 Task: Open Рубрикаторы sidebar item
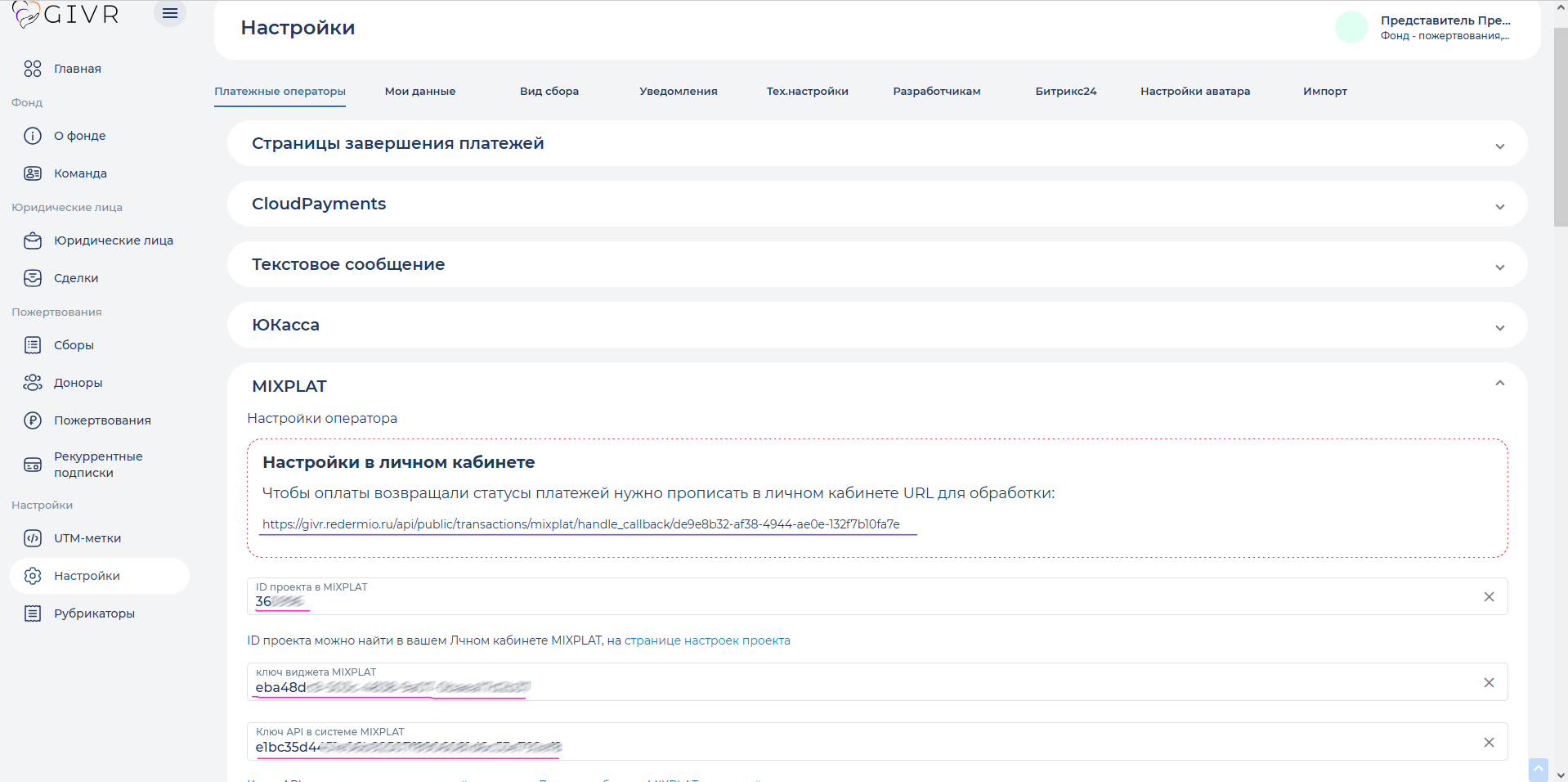click(94, 613)
